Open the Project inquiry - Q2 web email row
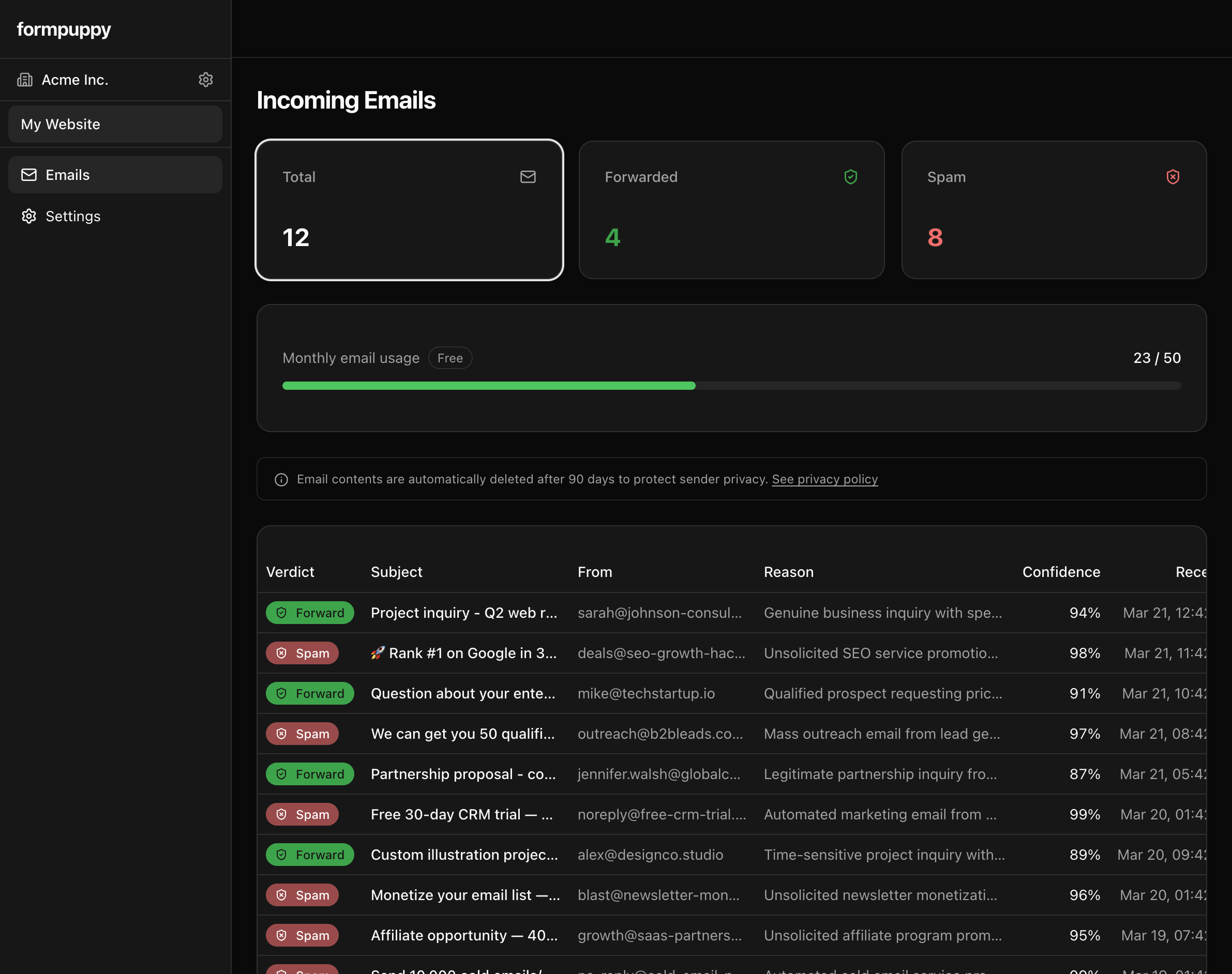1232x974 pixels. point(463,613)
